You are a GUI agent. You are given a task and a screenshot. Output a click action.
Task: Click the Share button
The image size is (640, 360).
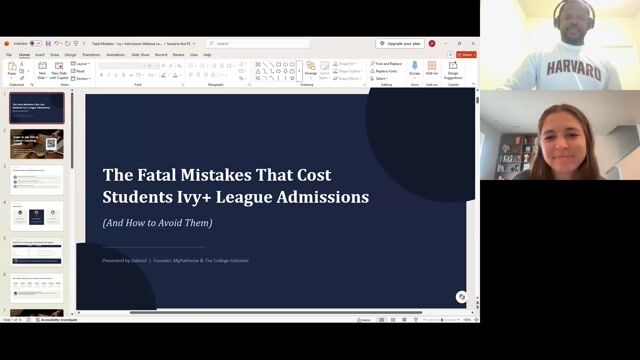[x=466, y=55]
